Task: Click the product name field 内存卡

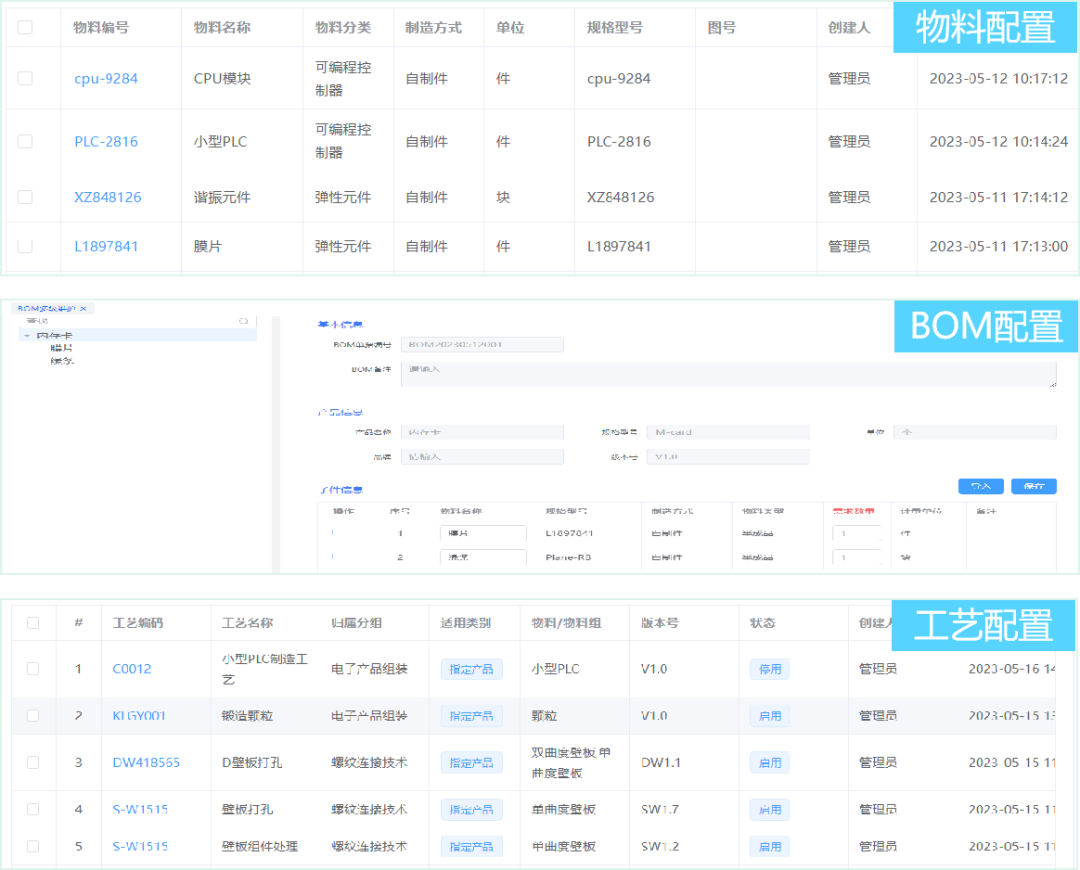Action: [482, 432]
